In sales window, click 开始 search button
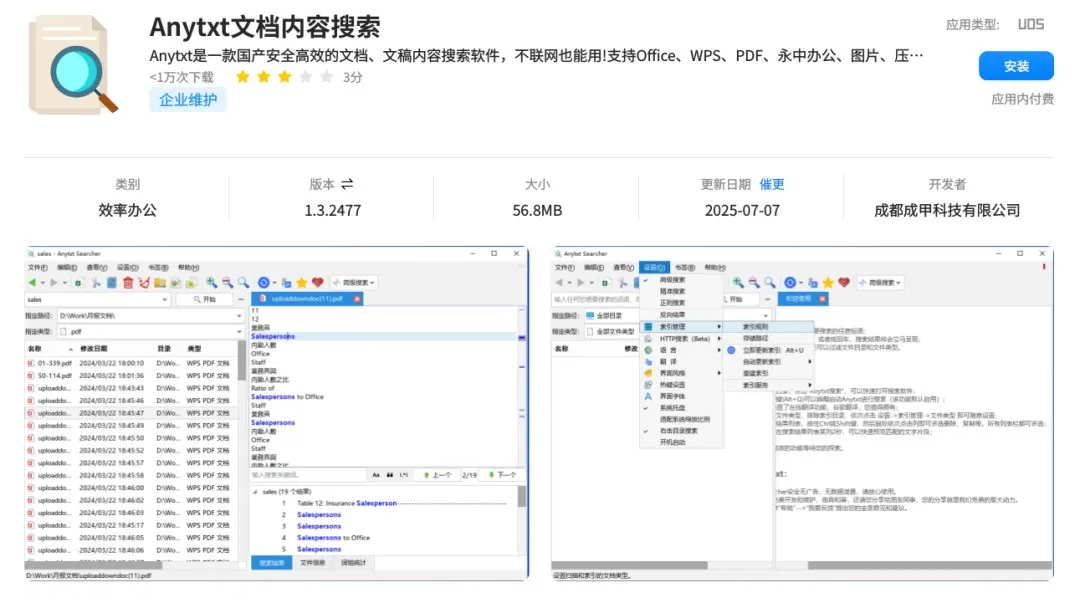1080x595 pixels. [205, 300]
